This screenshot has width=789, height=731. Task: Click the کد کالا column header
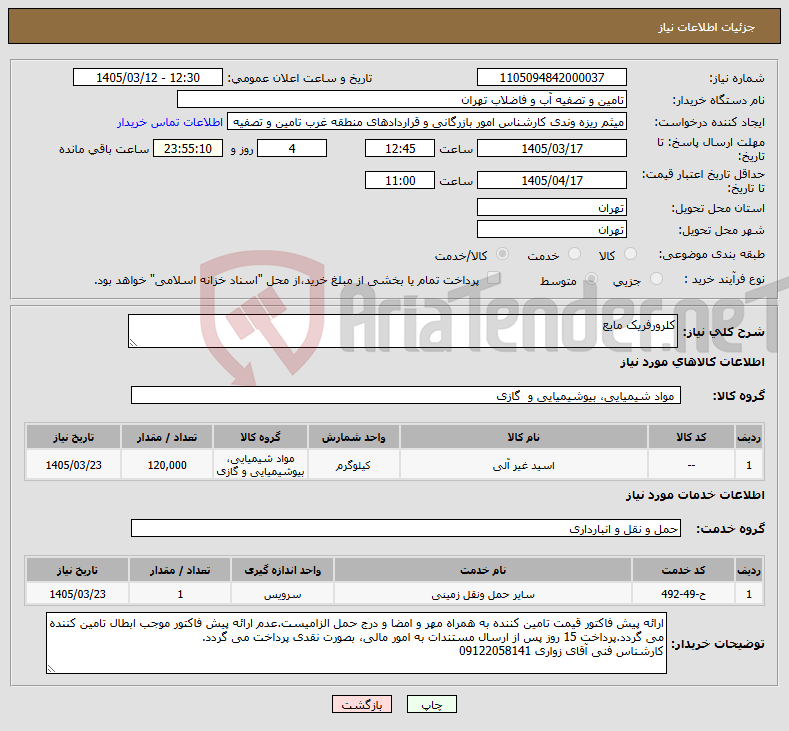pos(691,437)
